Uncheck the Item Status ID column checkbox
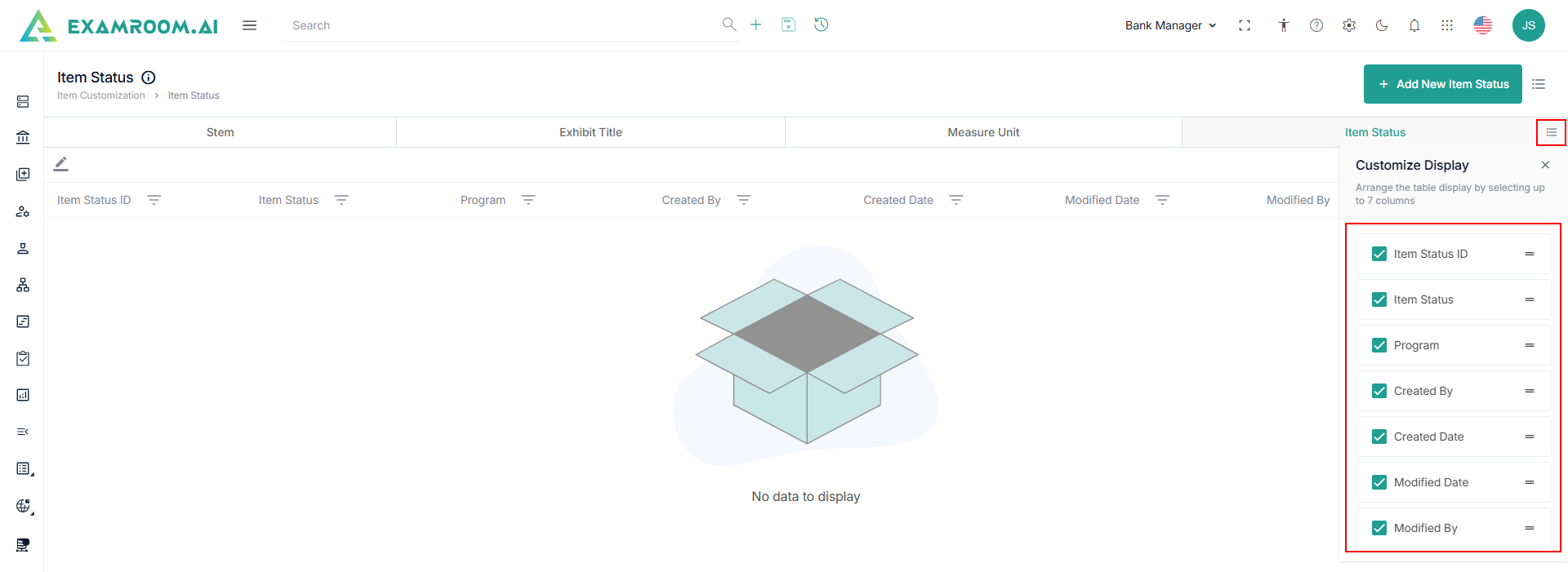Viewport: 1568px width, 572px height. click(x=1379, y=254)
